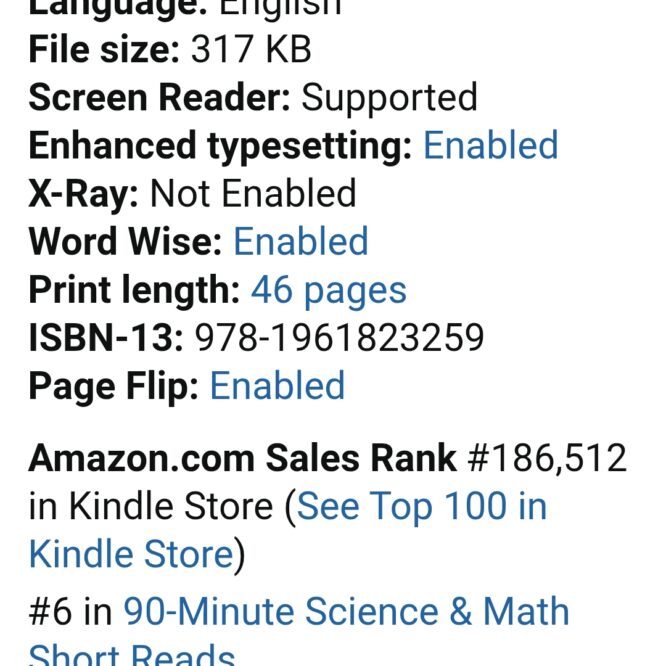This screenshot has height=666, width=666.
Task: Open See Top 100 in Kindle Store
Action: point(422,506)
